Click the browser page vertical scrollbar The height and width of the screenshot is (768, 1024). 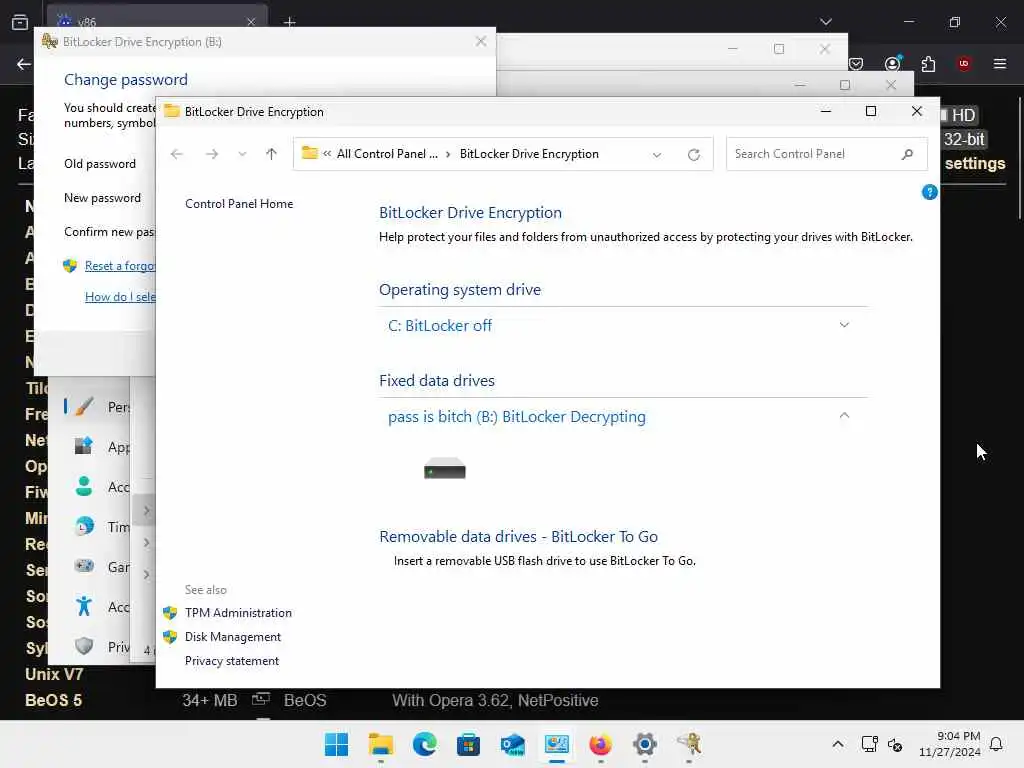[x=1019, y=159]
